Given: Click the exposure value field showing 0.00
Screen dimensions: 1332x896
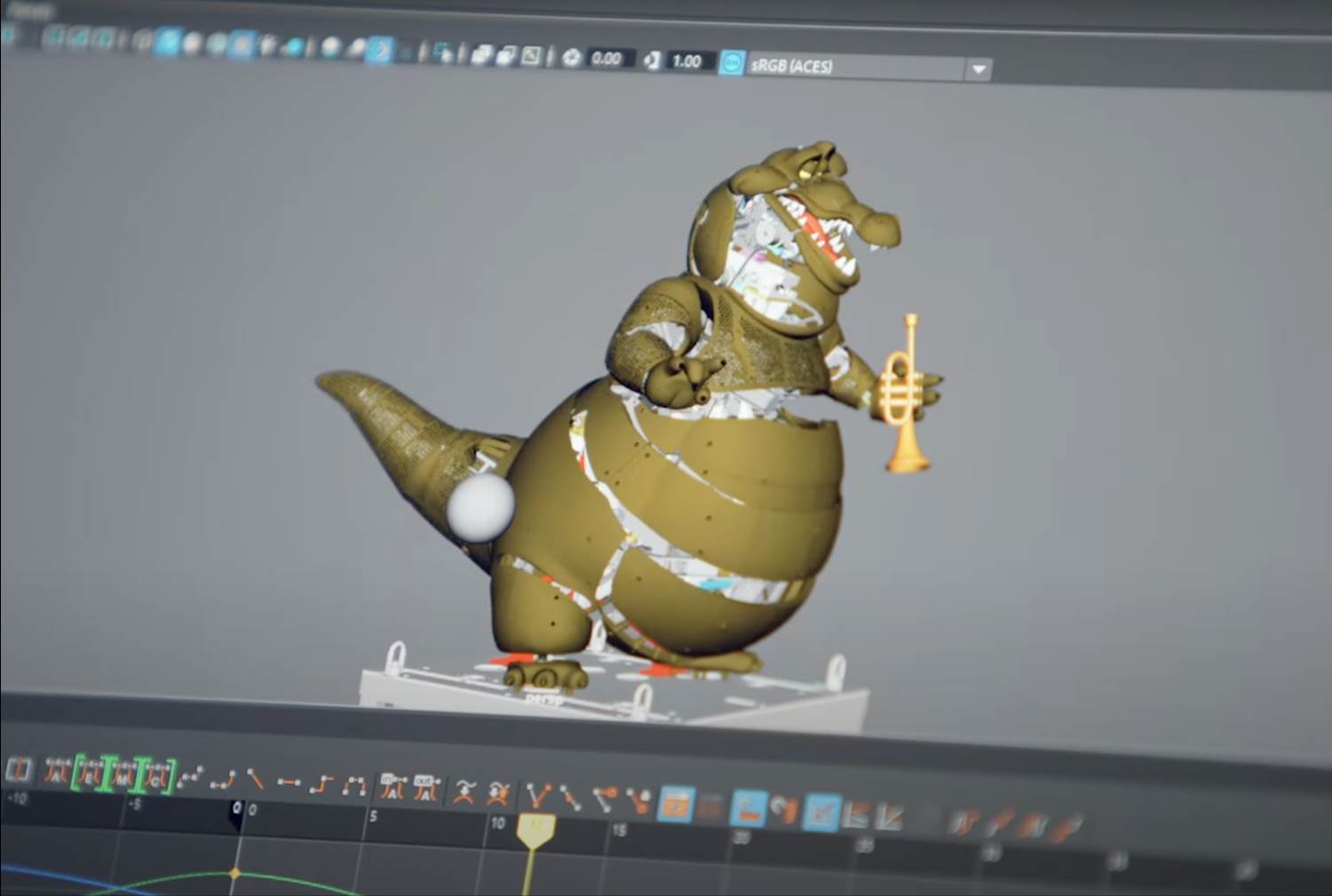Looking at the screenshot, I should point(607,59).
